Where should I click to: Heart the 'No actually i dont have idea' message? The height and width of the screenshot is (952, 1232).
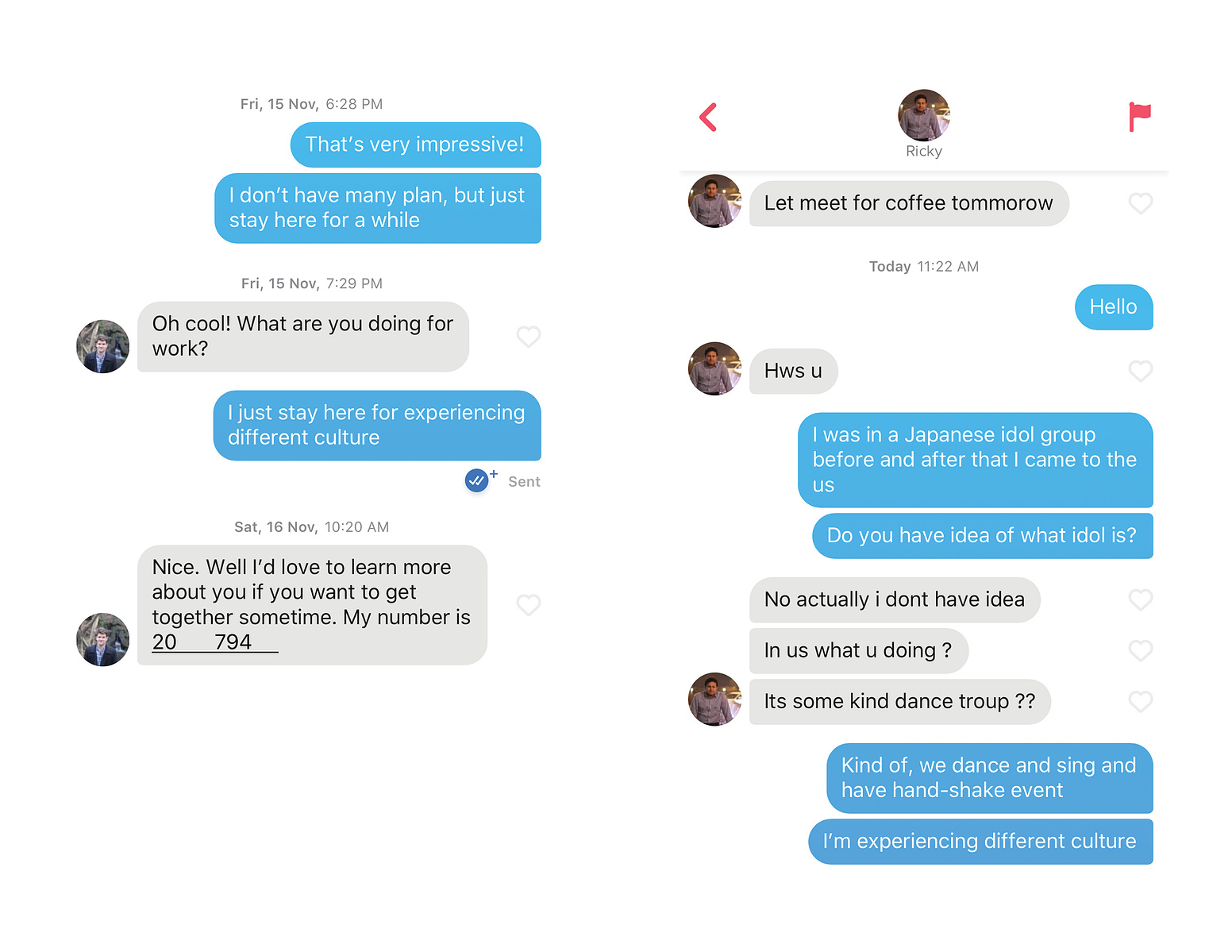[x=1141, y=599]
